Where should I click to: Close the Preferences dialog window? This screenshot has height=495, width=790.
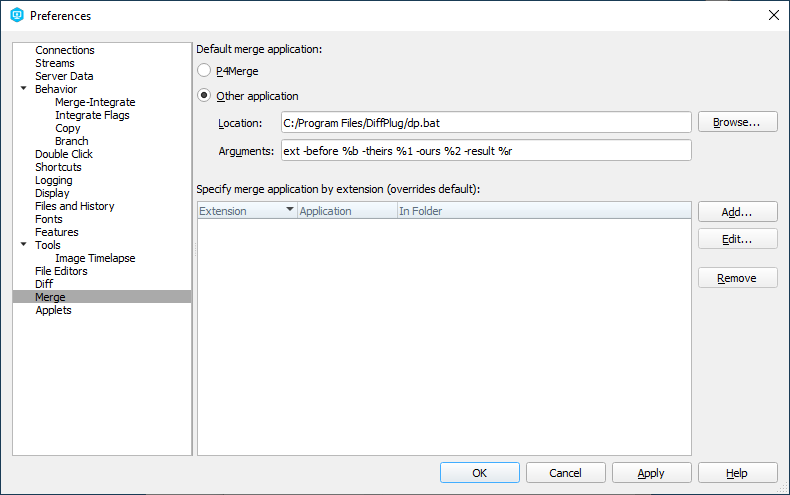772,15
